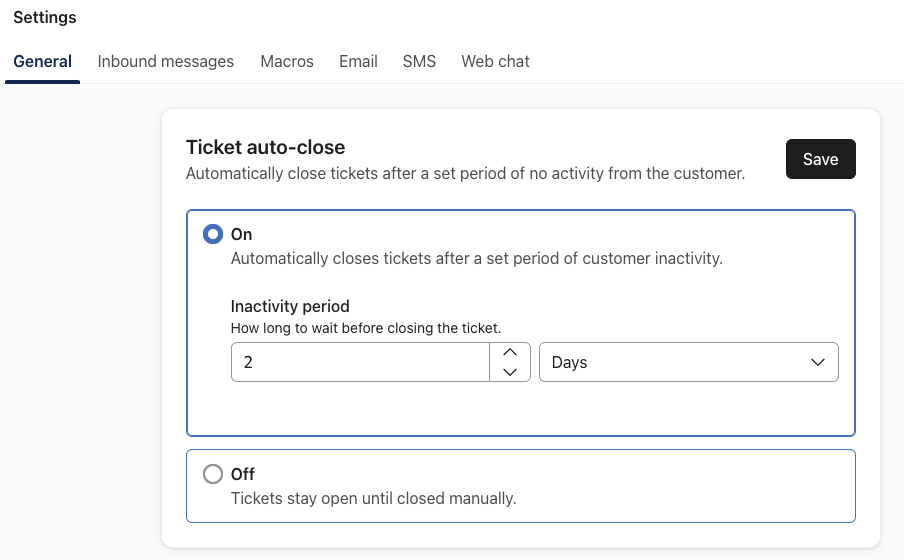904x560 pixels.
Task: Click the Ticket auto-close section title
Action: click(x=265, y=148)
